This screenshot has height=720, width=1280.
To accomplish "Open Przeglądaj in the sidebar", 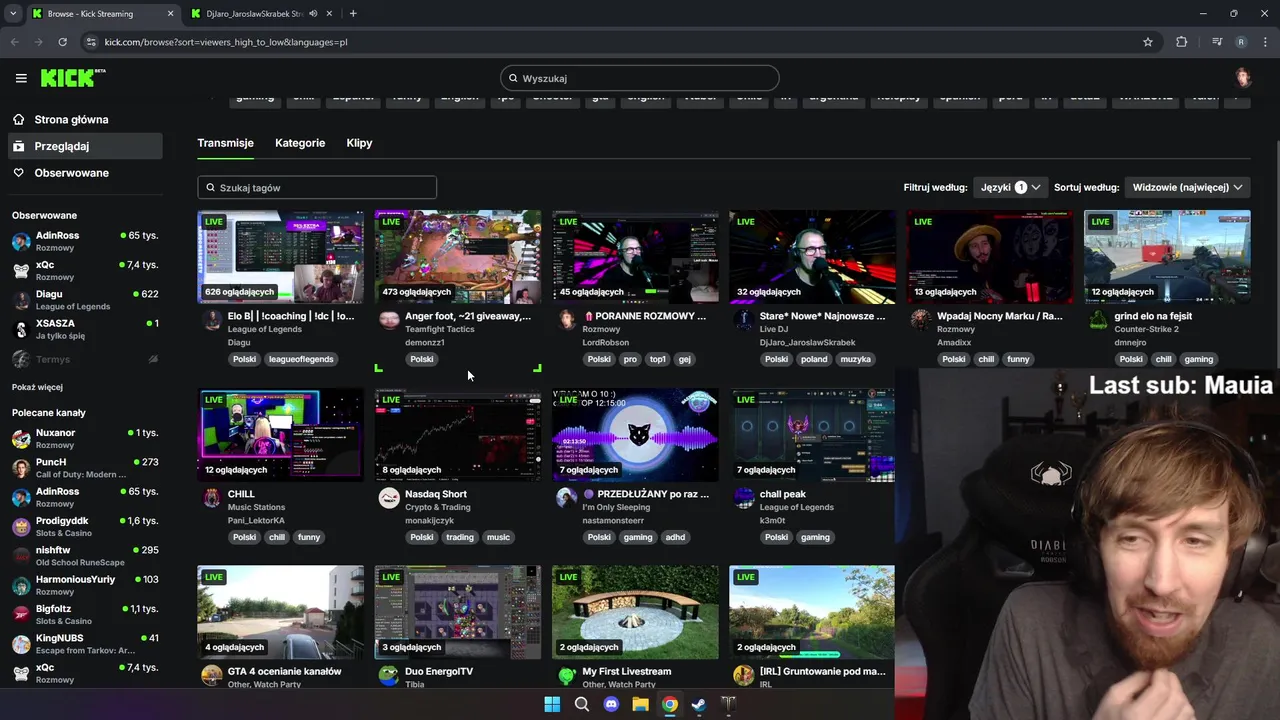I will (x=84, y=146).
